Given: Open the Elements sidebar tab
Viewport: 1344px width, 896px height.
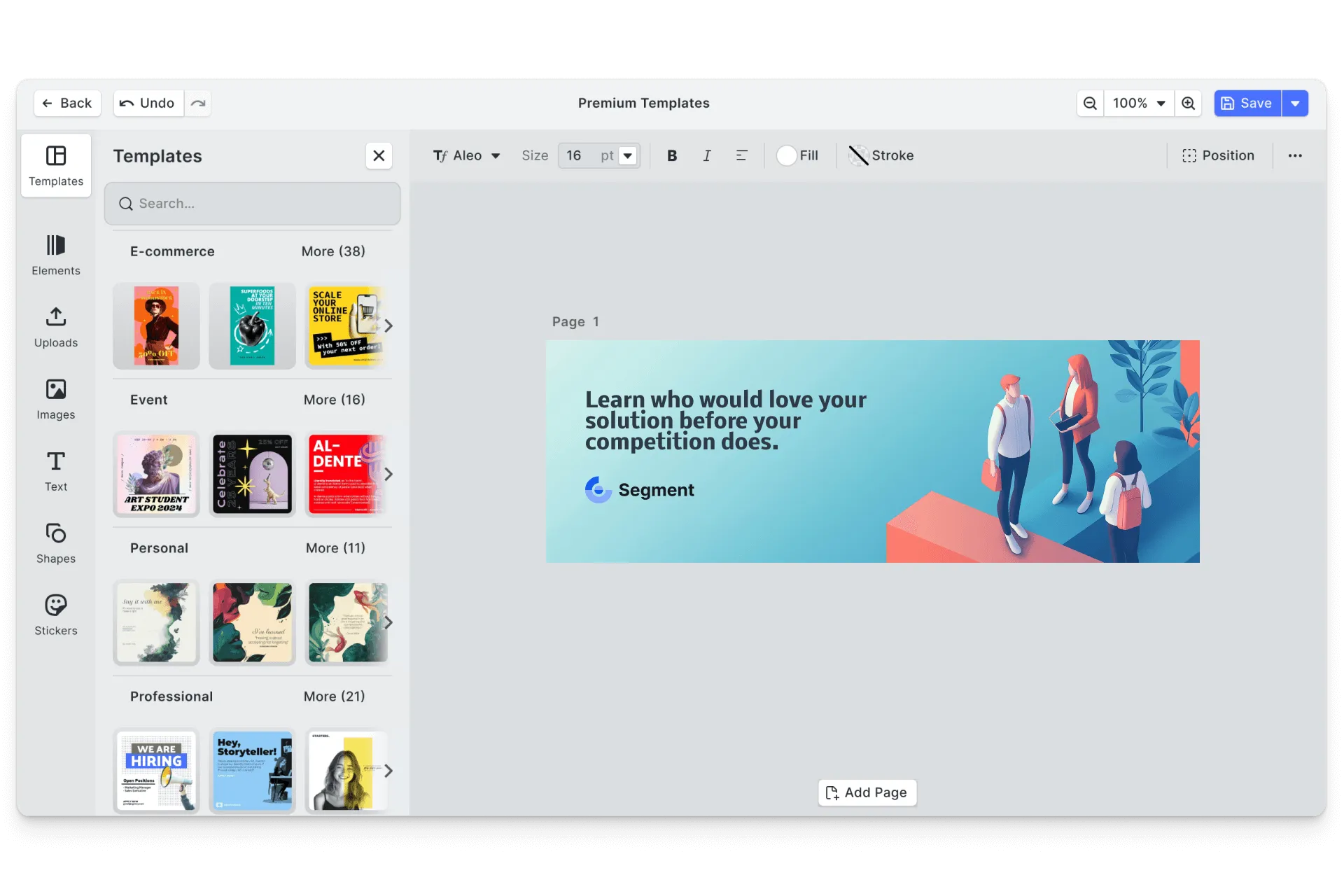Looking at the screenshot, I should tap(56, 255).
